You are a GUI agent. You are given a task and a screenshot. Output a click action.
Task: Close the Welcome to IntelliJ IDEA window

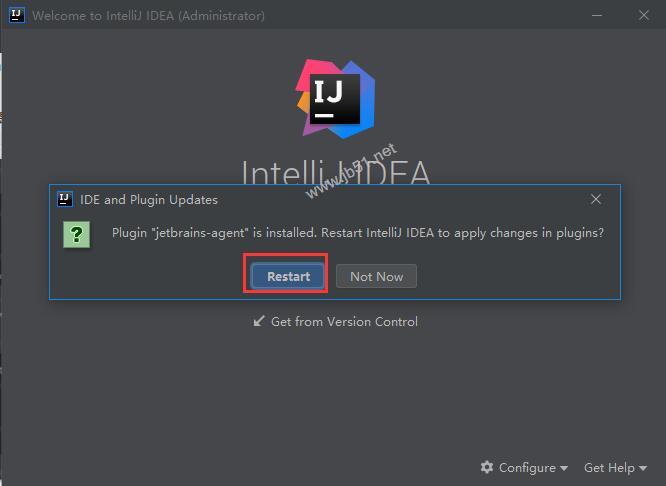point(642,15)
